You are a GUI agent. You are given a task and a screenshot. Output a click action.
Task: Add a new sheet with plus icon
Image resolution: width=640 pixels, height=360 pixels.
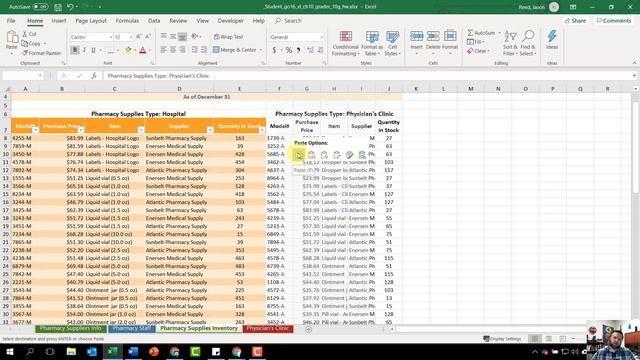point(309,329)
